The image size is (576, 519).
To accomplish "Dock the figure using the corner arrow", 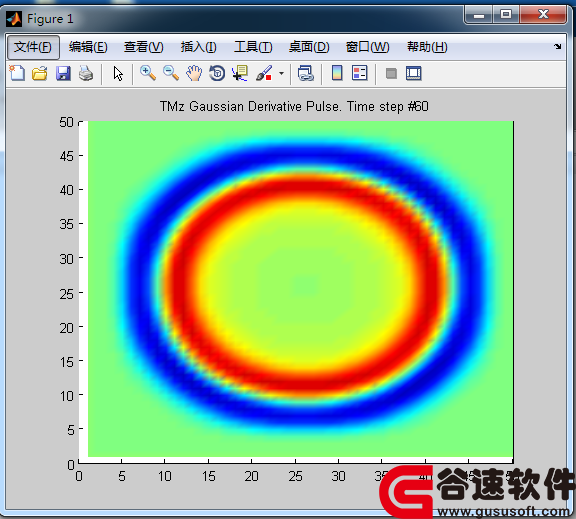I will click(558, 47).
